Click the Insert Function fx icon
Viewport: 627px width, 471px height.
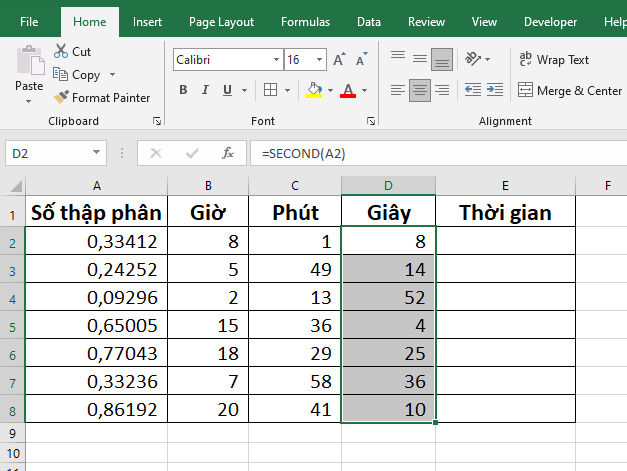click(228, 153)
